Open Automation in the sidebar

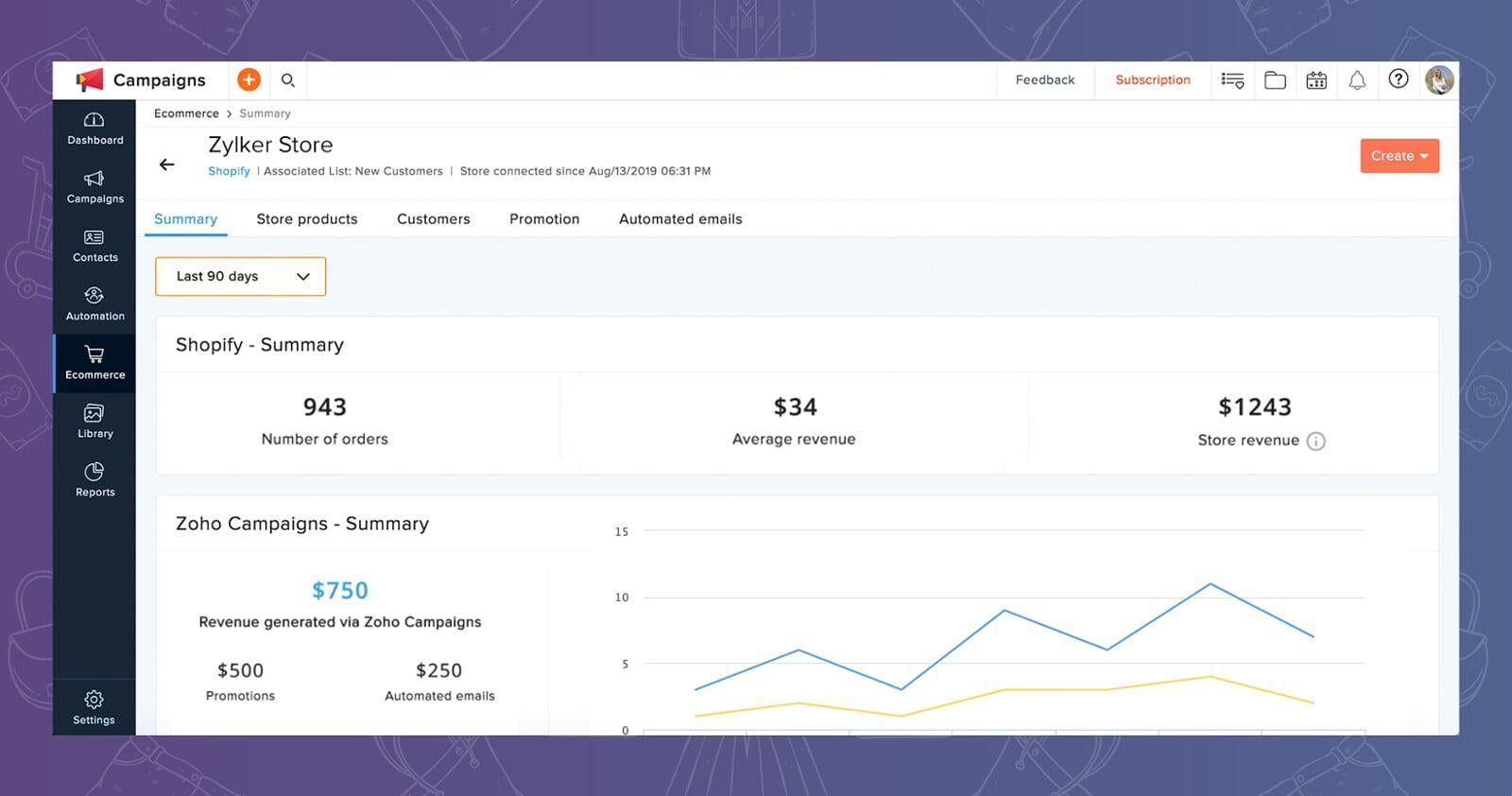pos(94,304)
